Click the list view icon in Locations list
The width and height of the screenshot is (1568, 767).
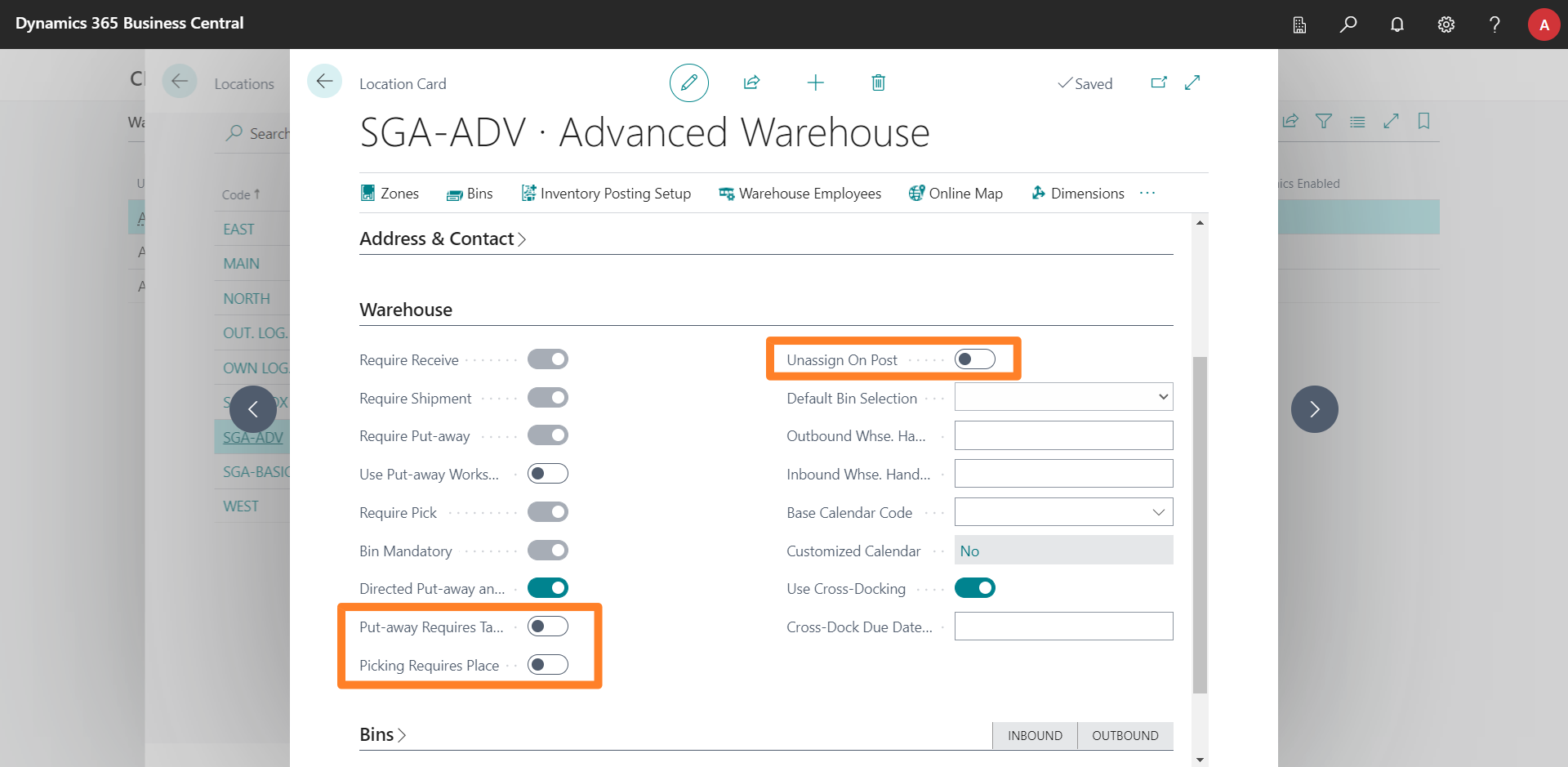click(1357, 121)
